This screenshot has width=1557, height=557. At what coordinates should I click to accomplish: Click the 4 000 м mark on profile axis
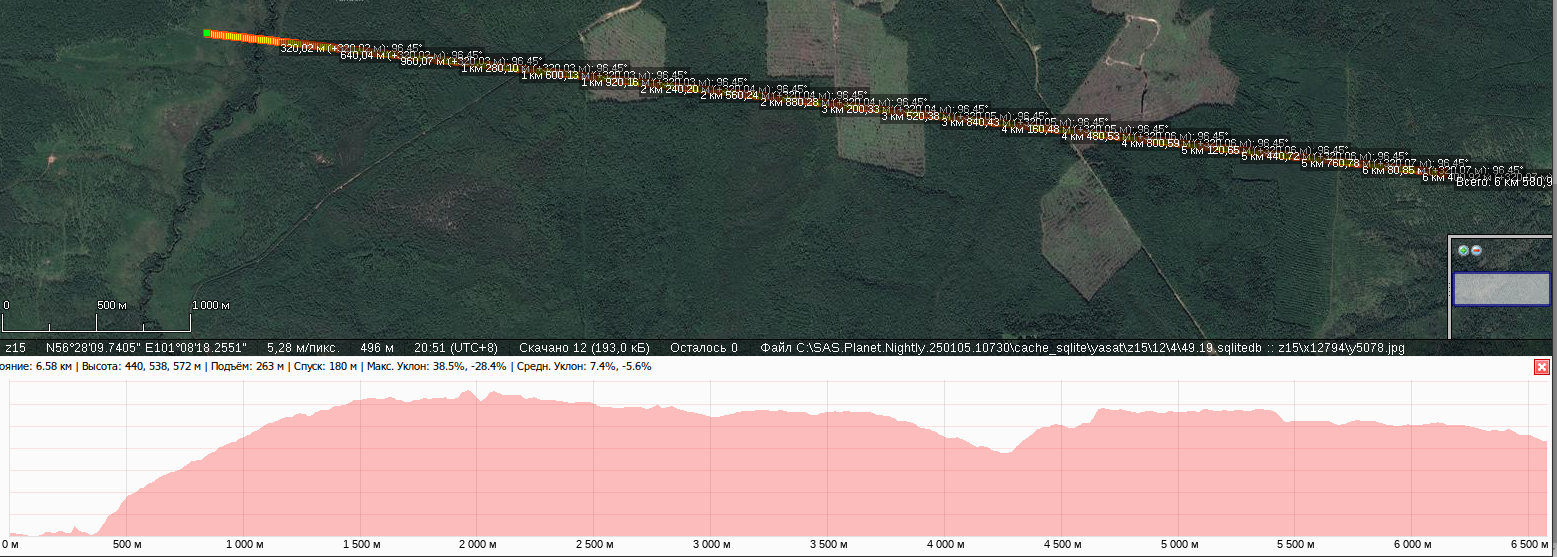pyautogui.click(x=944, y=545)
